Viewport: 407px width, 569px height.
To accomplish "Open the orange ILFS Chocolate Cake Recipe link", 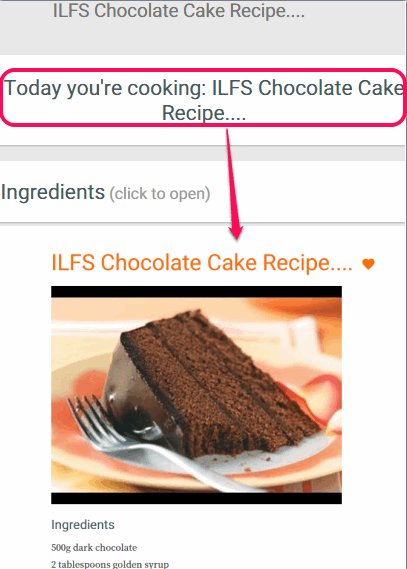I will pos(202,263).
